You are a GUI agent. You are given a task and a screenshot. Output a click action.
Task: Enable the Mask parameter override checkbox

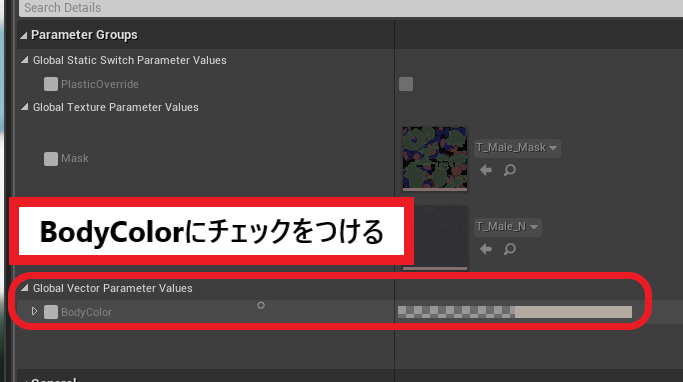[x=51, y=159]
